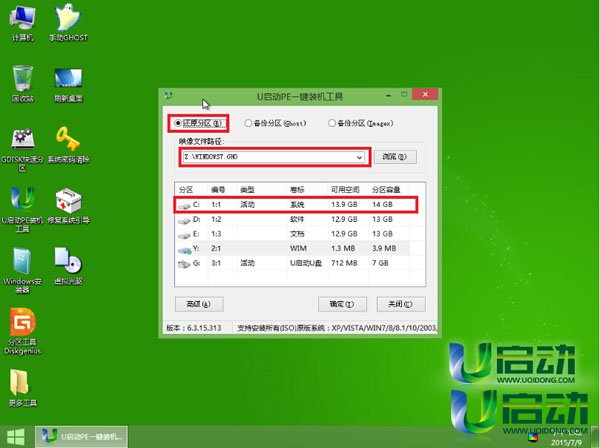This screenshot has width=600, height=448.
Task: Select the C: partition row
Action: (295, 205)
